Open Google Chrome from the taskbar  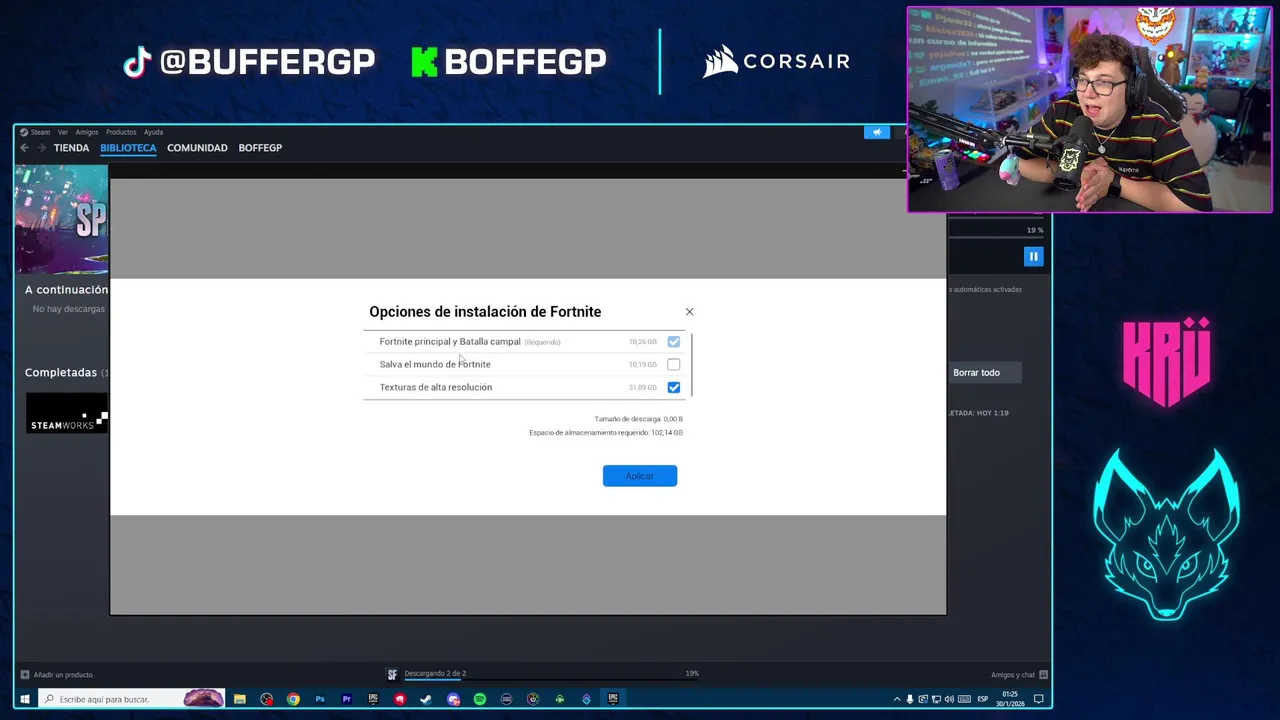point(293,699)
